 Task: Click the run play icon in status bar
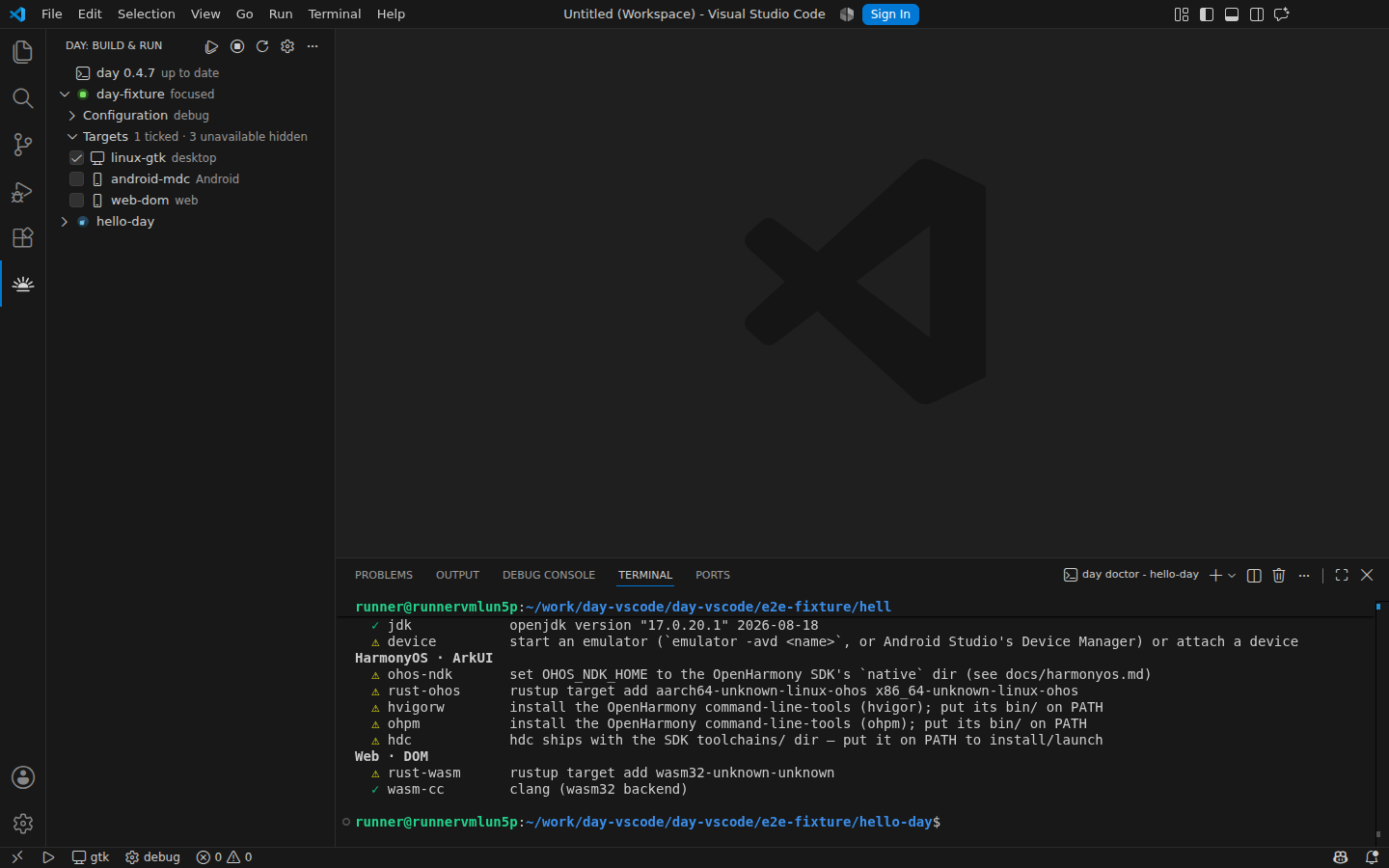[48, 857]
